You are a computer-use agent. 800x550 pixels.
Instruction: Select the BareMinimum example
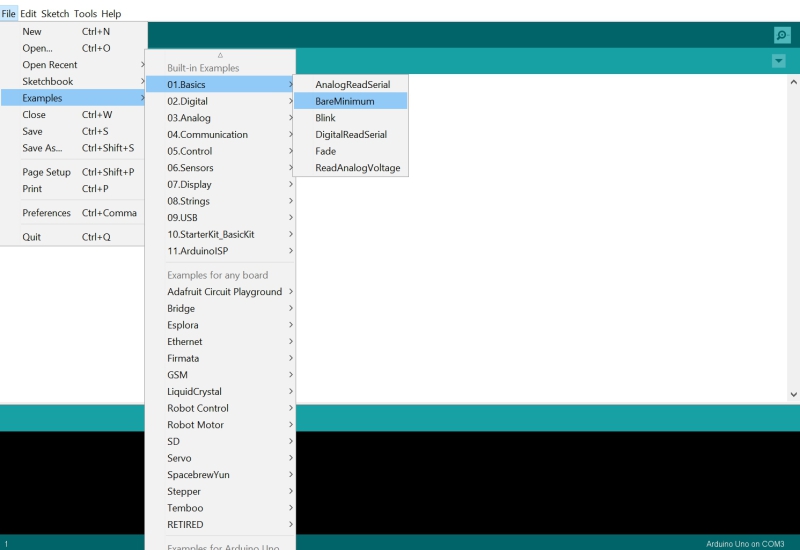pos(345,101)
